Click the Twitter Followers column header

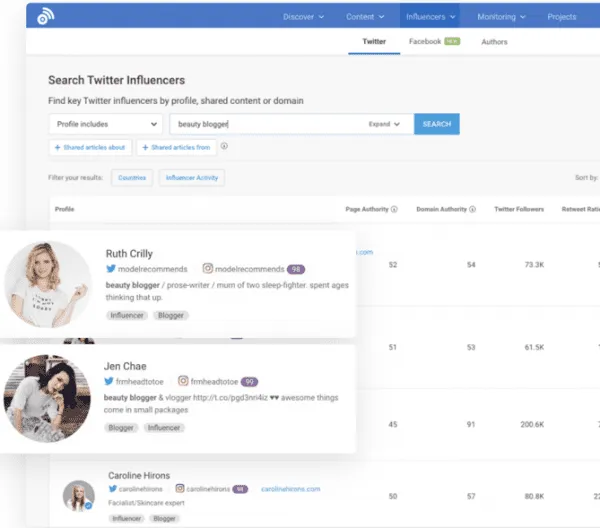tap(519, 209)
